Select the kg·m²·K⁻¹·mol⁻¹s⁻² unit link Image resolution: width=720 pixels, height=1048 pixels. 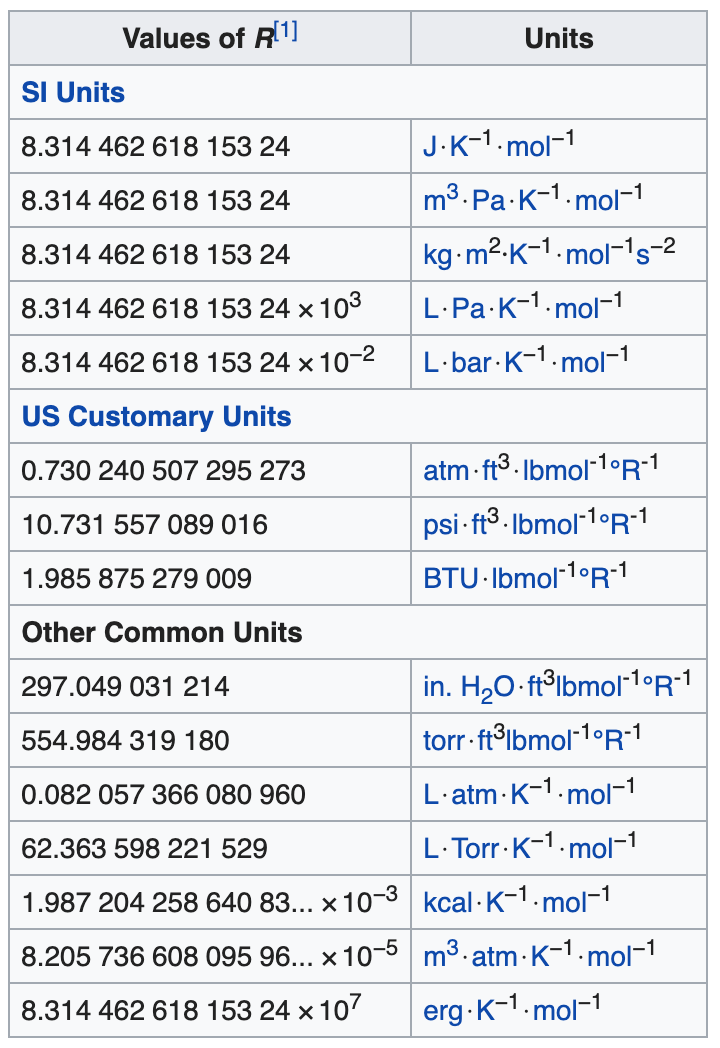(x=548, y=255)
